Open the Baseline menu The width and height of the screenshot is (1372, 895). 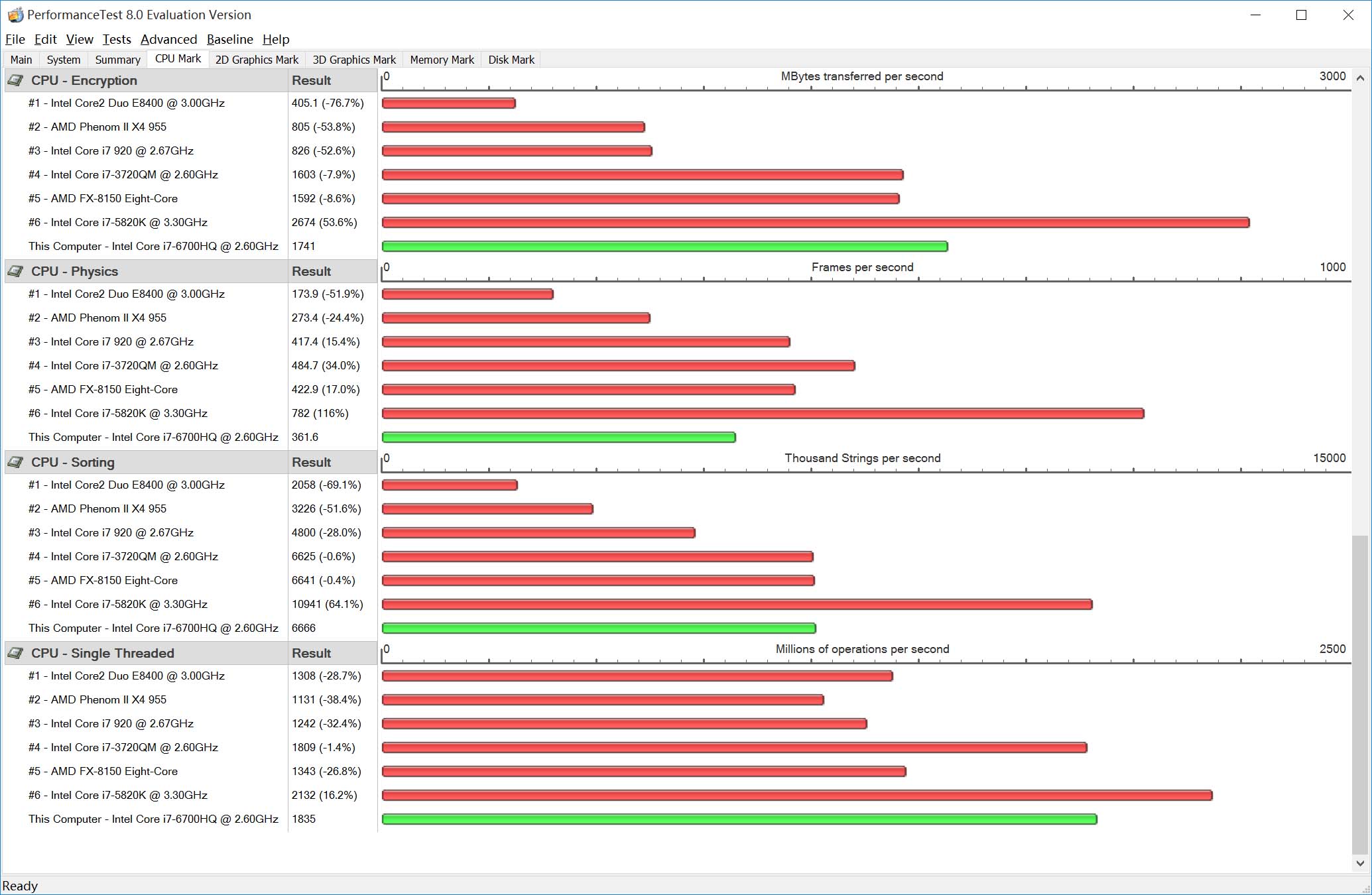tap(229, 39)
